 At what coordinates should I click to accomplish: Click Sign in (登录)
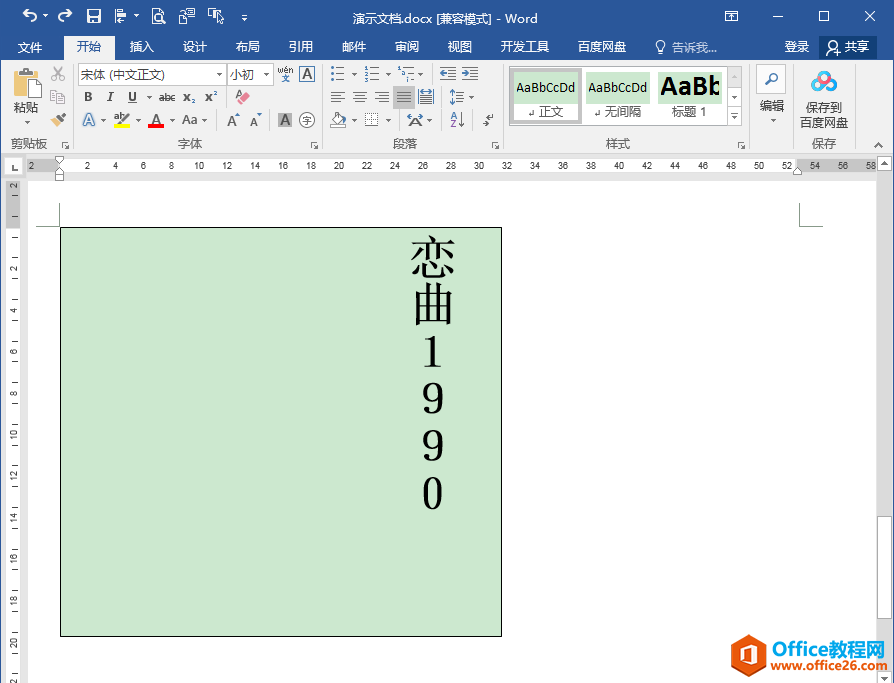(797, 47)
